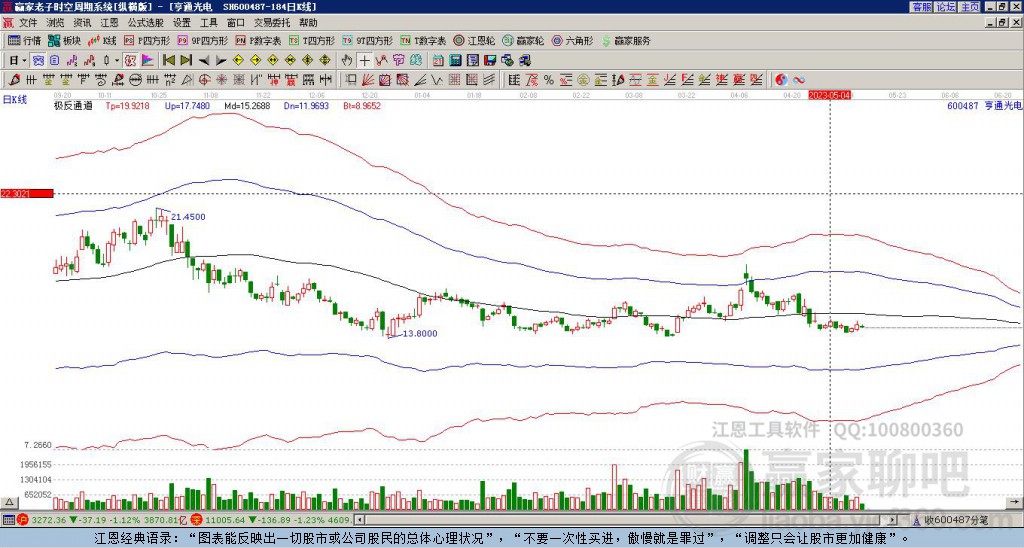Click the percent sign tool icon
The width and height of the screenshot is (1024, 548).
tap(549, 80)
